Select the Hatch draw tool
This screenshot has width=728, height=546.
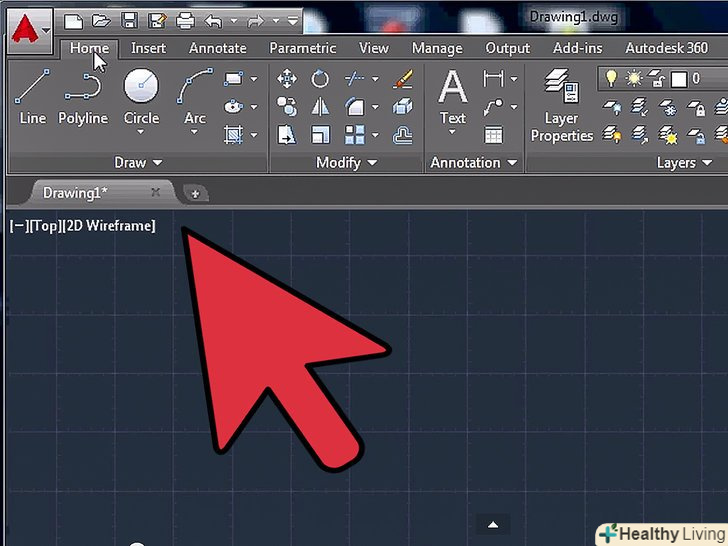[x=234, y=135]
